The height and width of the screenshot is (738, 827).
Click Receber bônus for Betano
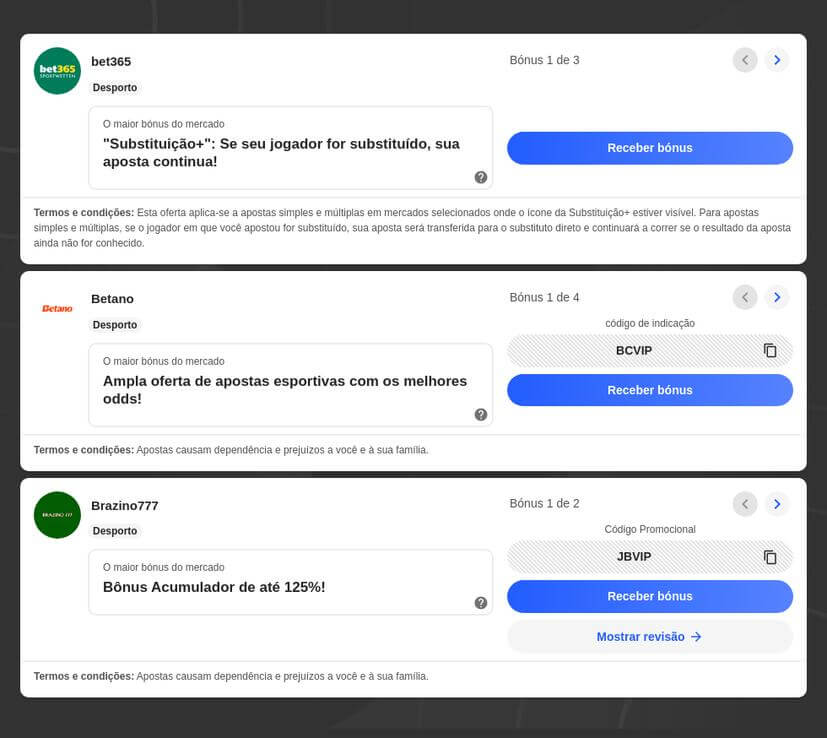(650, 390)
